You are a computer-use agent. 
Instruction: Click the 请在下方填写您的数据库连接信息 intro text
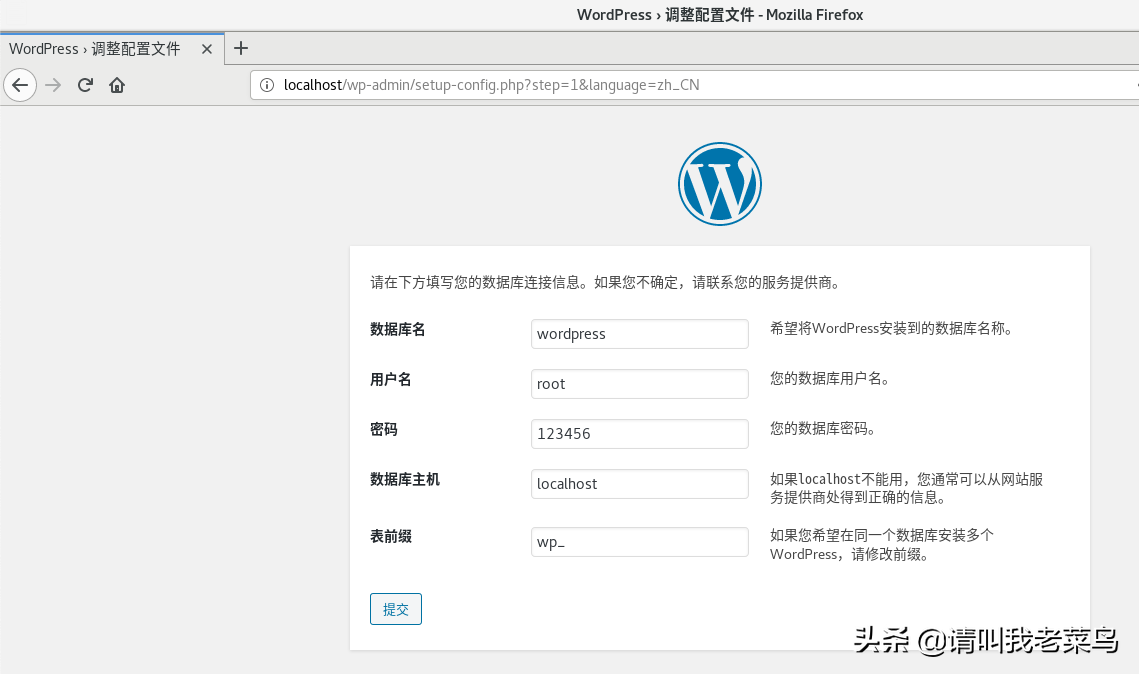tap(606, 283)
